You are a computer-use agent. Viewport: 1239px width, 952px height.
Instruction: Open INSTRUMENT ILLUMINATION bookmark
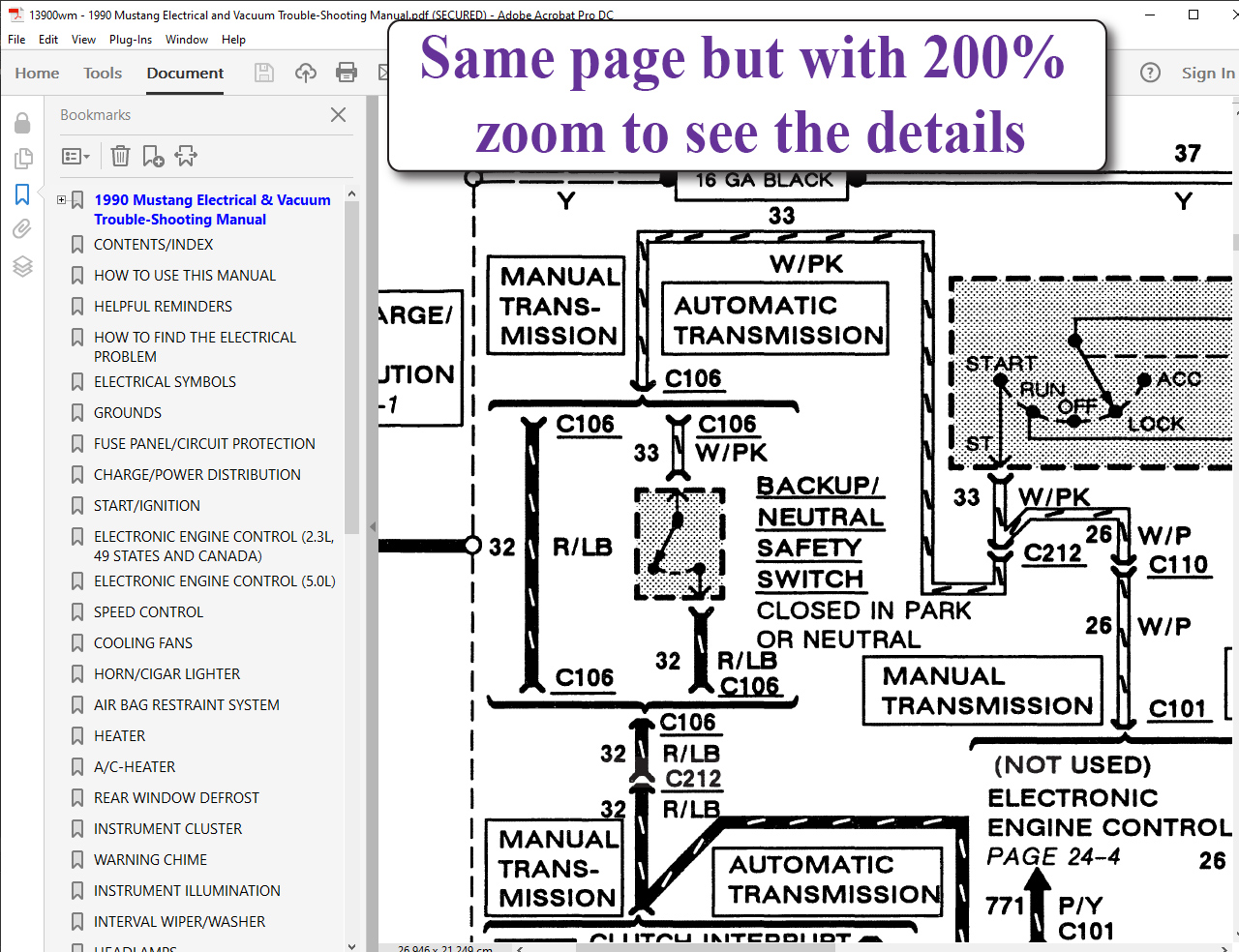[187, 891]
